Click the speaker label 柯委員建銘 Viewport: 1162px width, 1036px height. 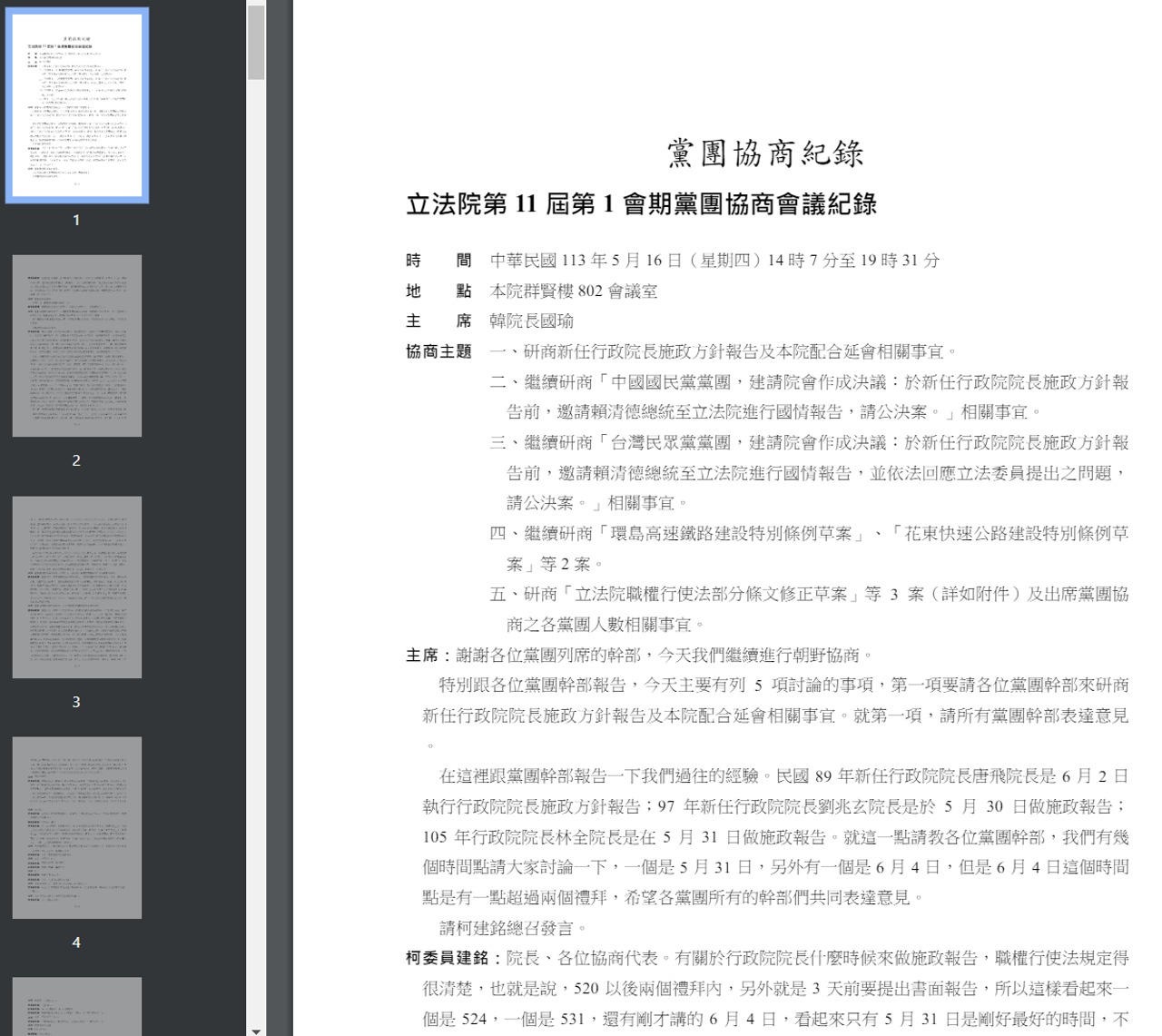(x=448, y=958)
